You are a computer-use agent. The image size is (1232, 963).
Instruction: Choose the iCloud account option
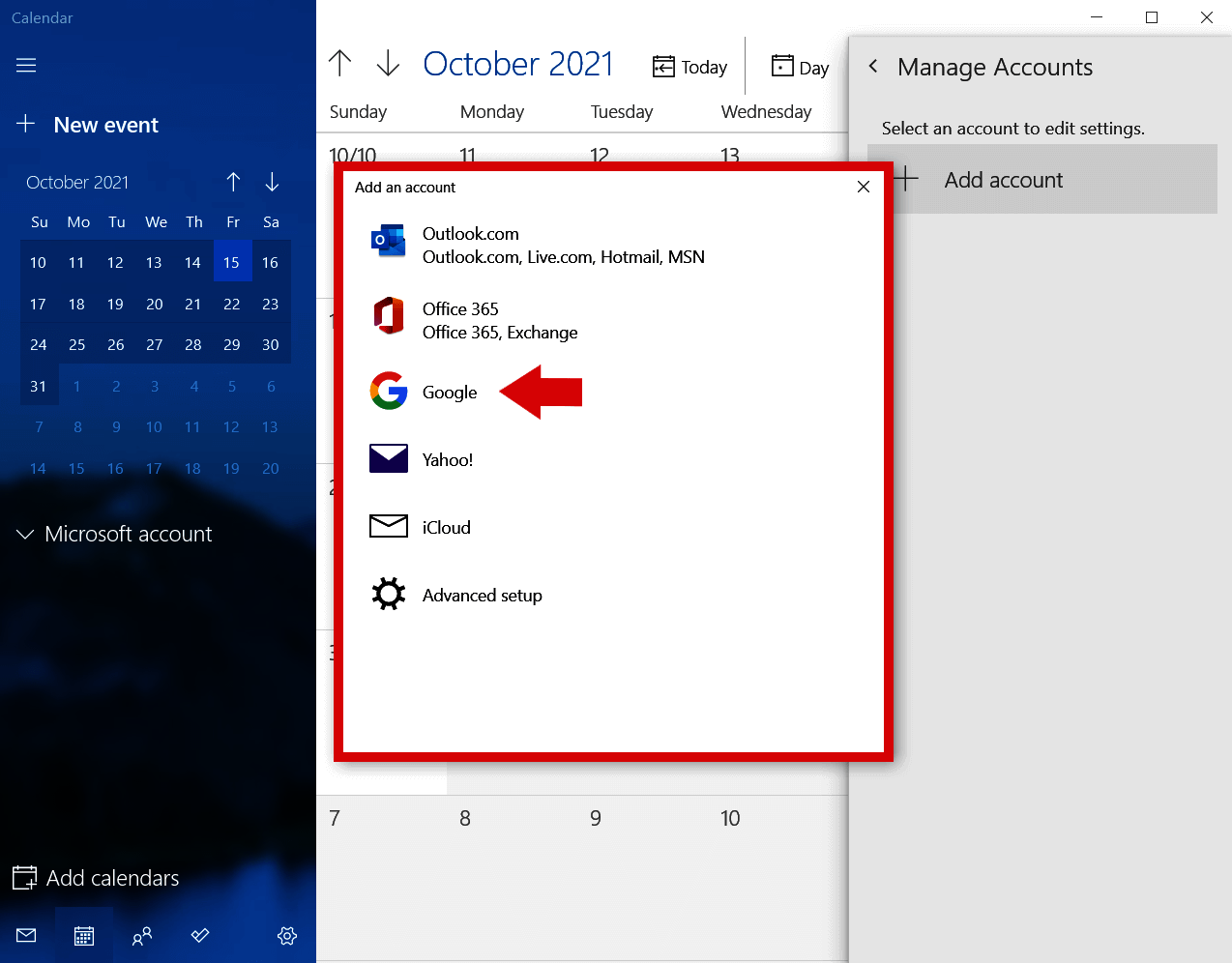[x=446, y=527]
